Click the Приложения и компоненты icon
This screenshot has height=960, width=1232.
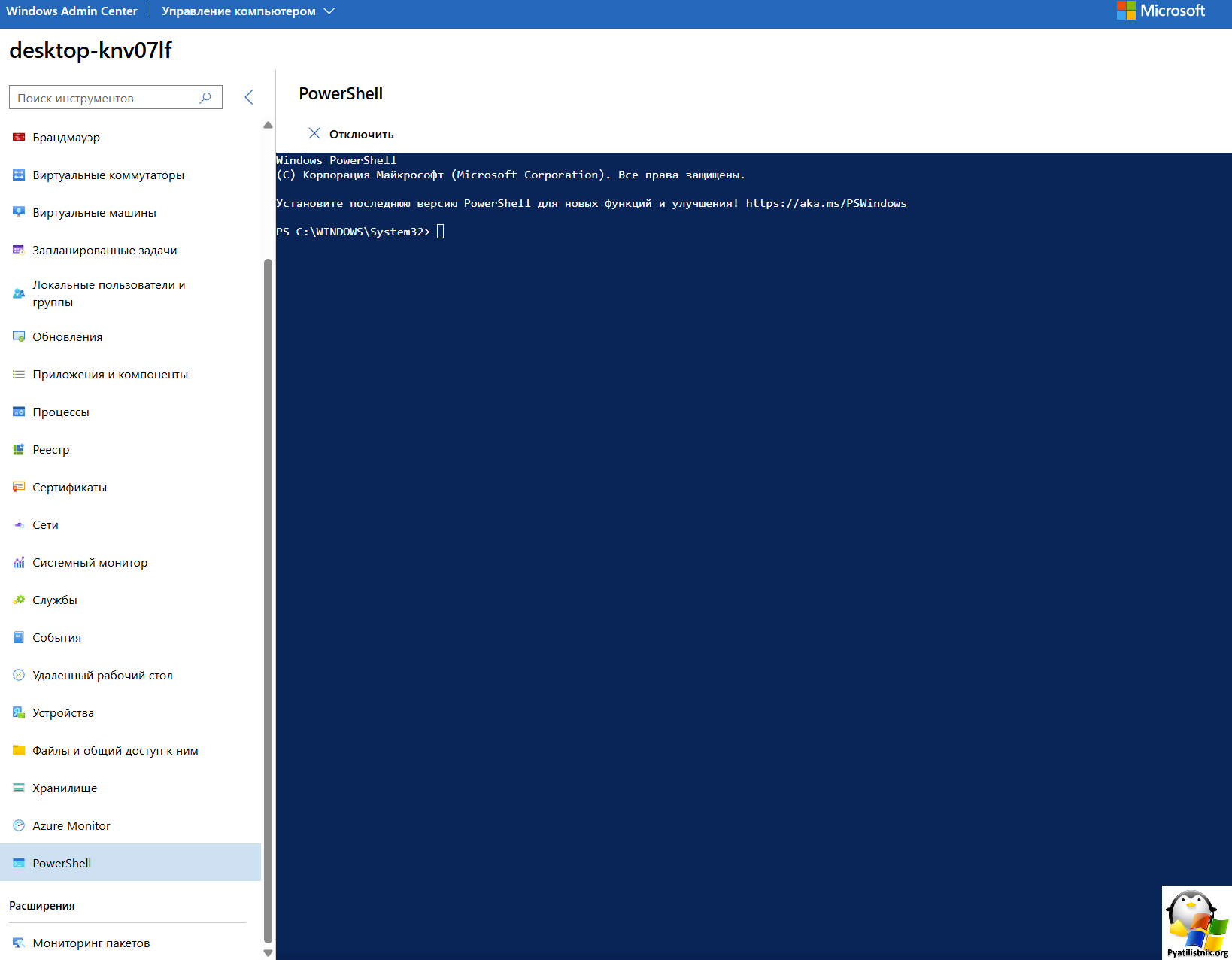(19, 374)
